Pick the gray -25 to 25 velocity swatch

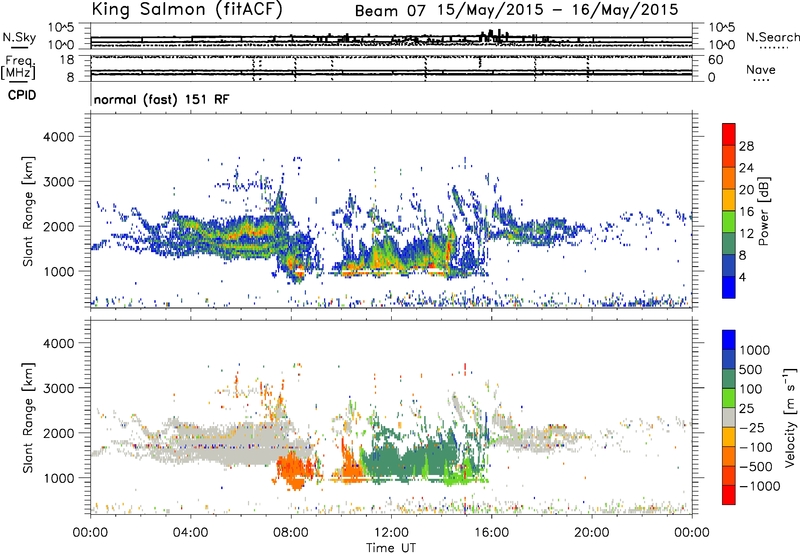pos(729,418)
